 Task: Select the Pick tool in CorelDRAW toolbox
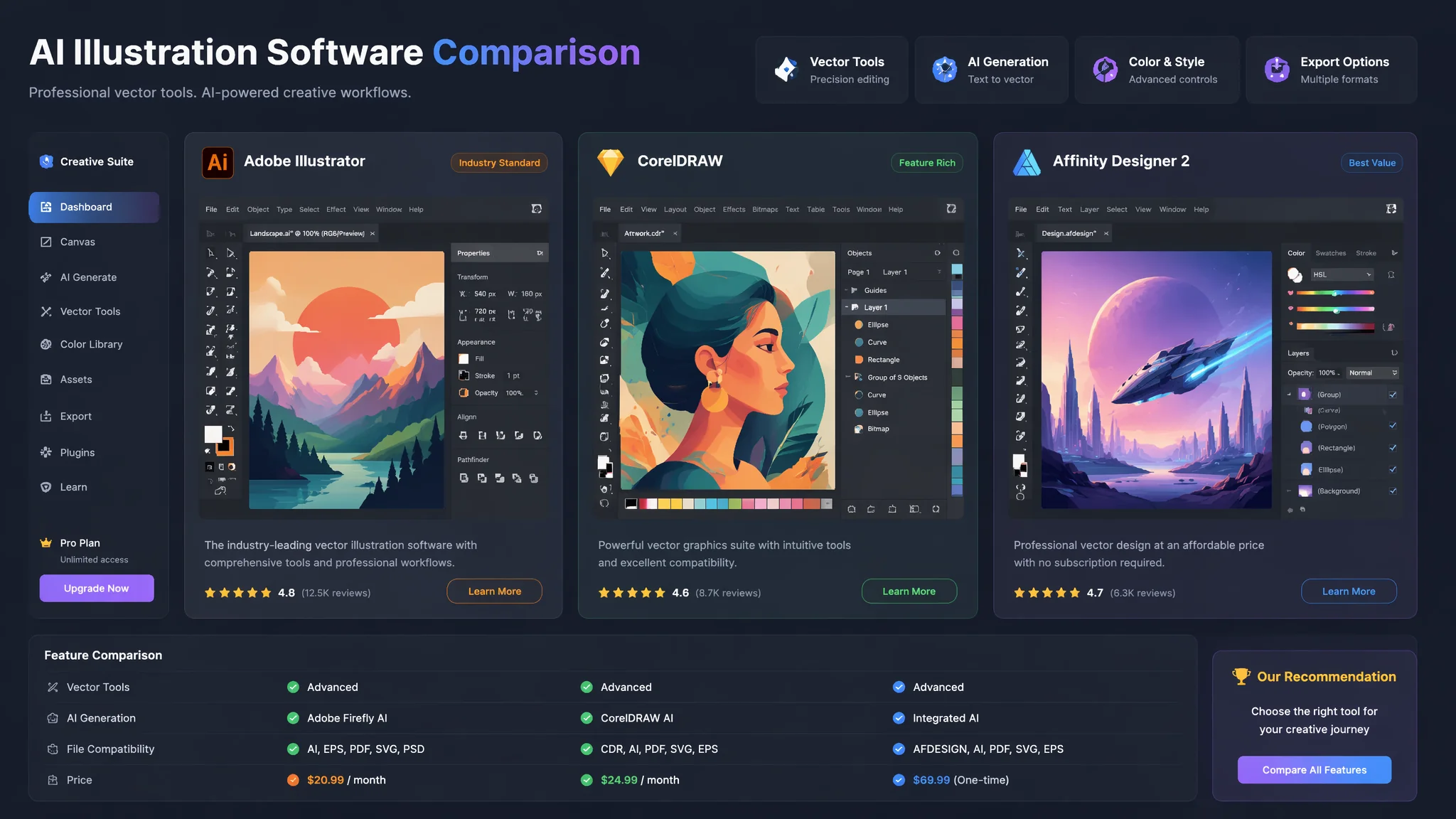604,253
